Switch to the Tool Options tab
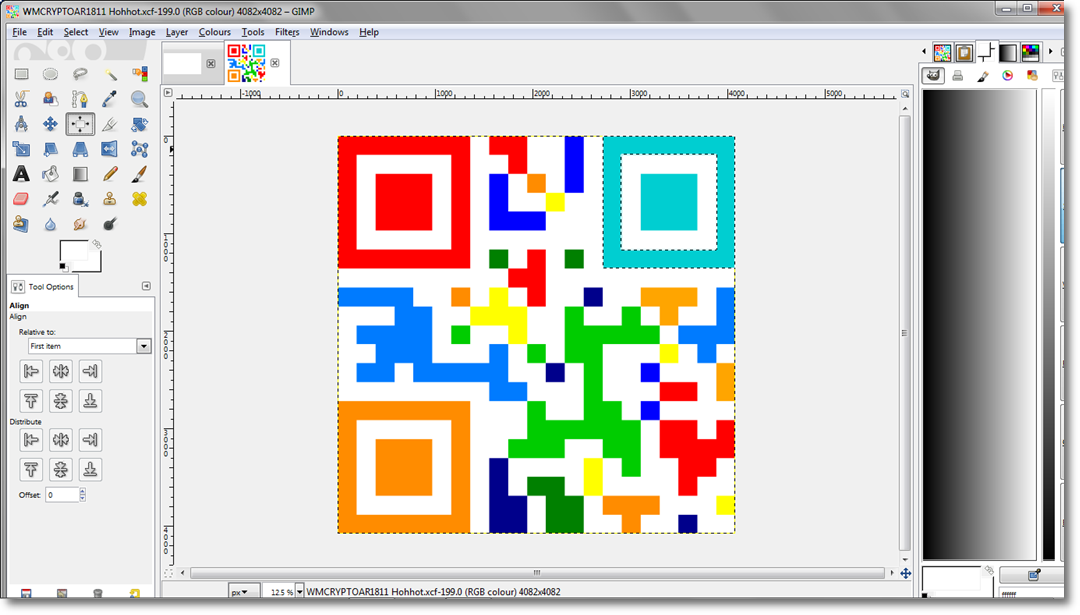 43,286
